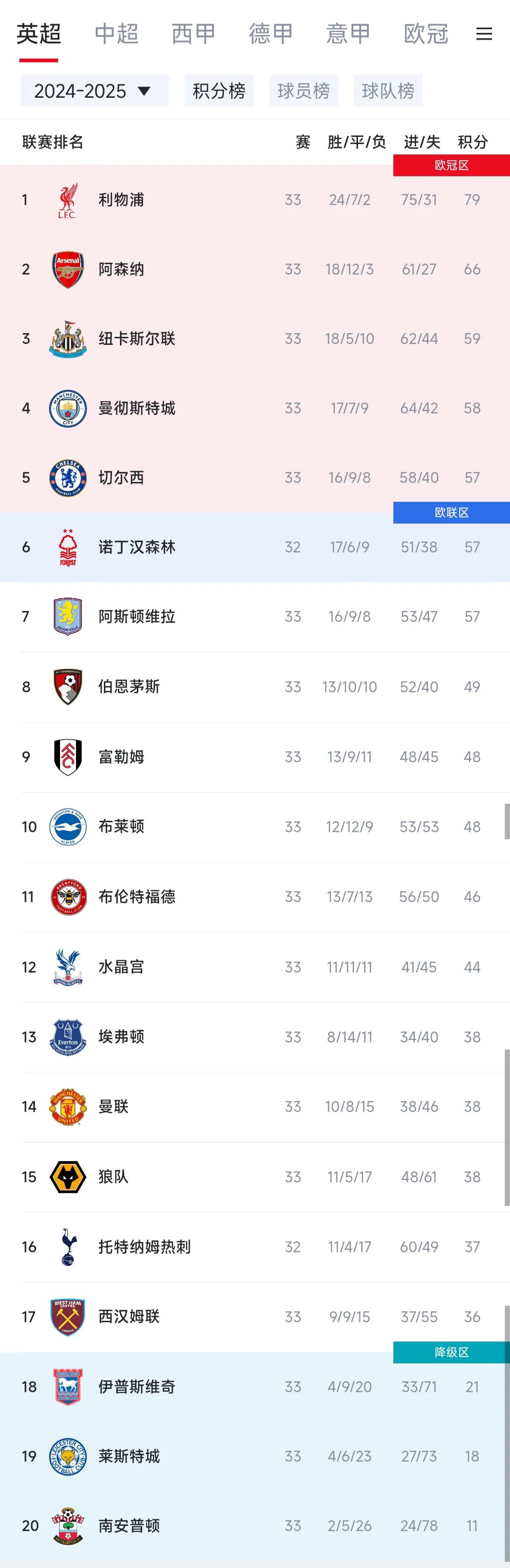Tap the Manchester United crest
The height and width of the screenshot is (1568, 510).
tap(68, 1107)
